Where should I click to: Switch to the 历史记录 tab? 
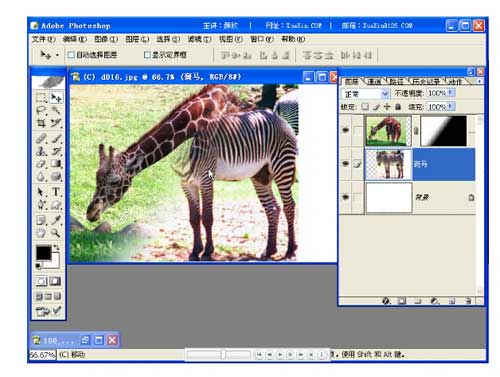tap(426, 81)
